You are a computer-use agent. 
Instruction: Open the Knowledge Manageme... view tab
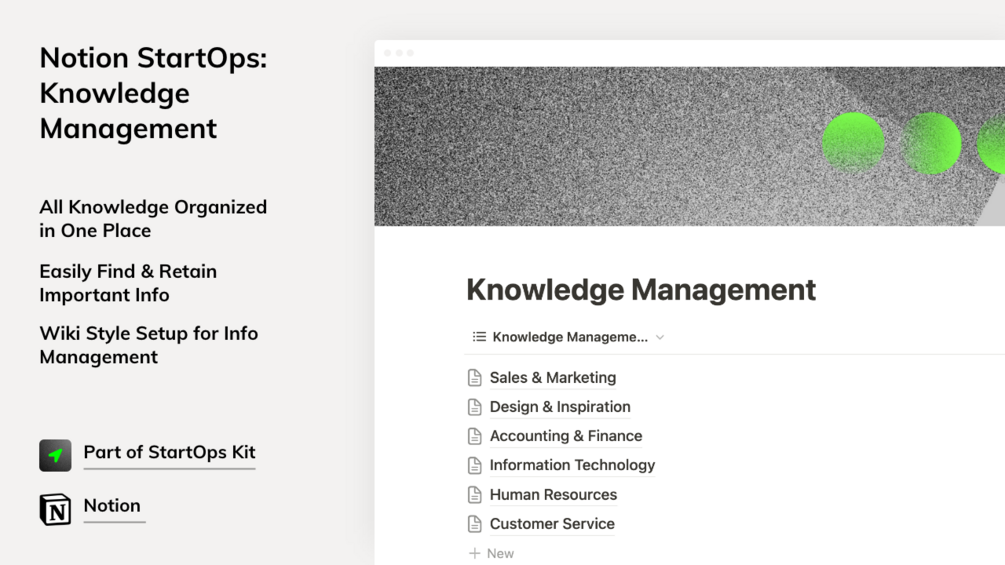(x=570, y=337)
